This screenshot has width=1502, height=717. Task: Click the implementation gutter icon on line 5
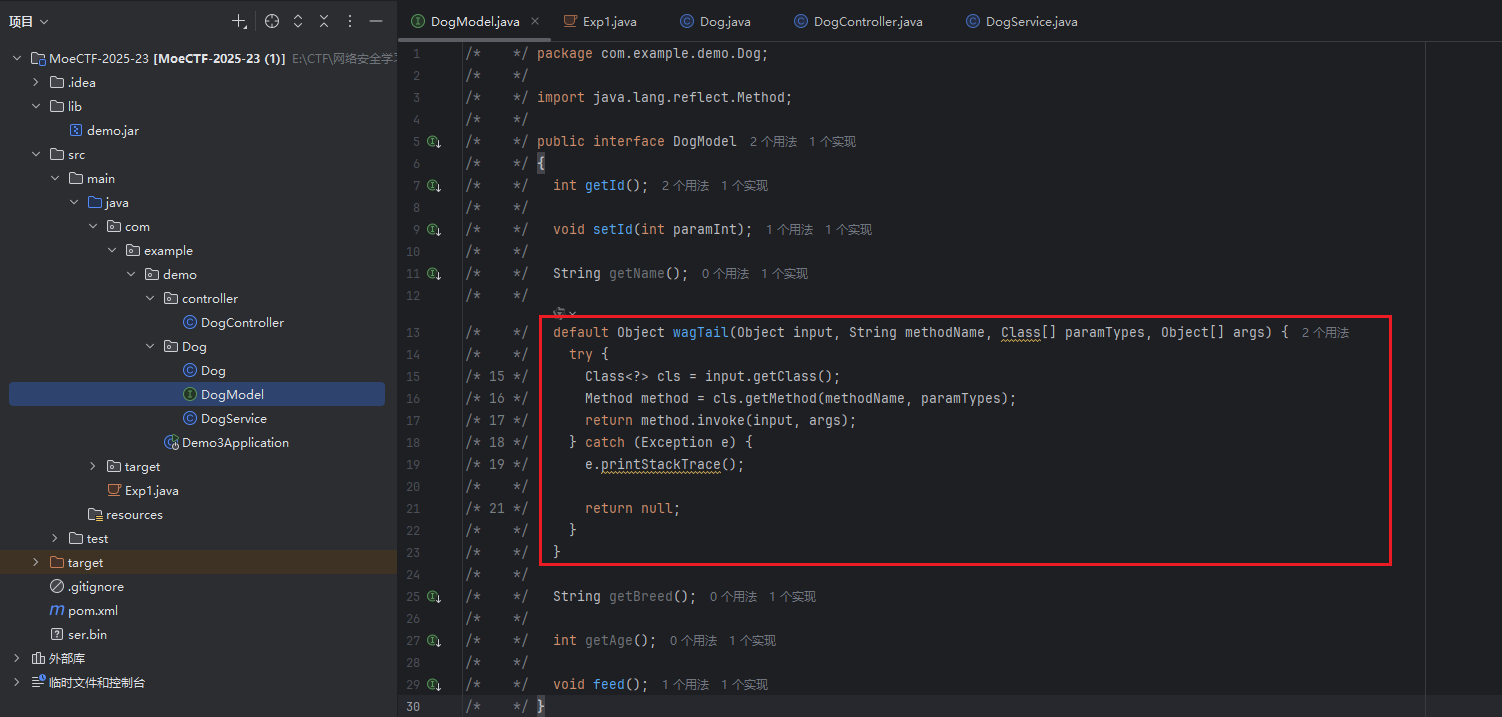[434, 142]
